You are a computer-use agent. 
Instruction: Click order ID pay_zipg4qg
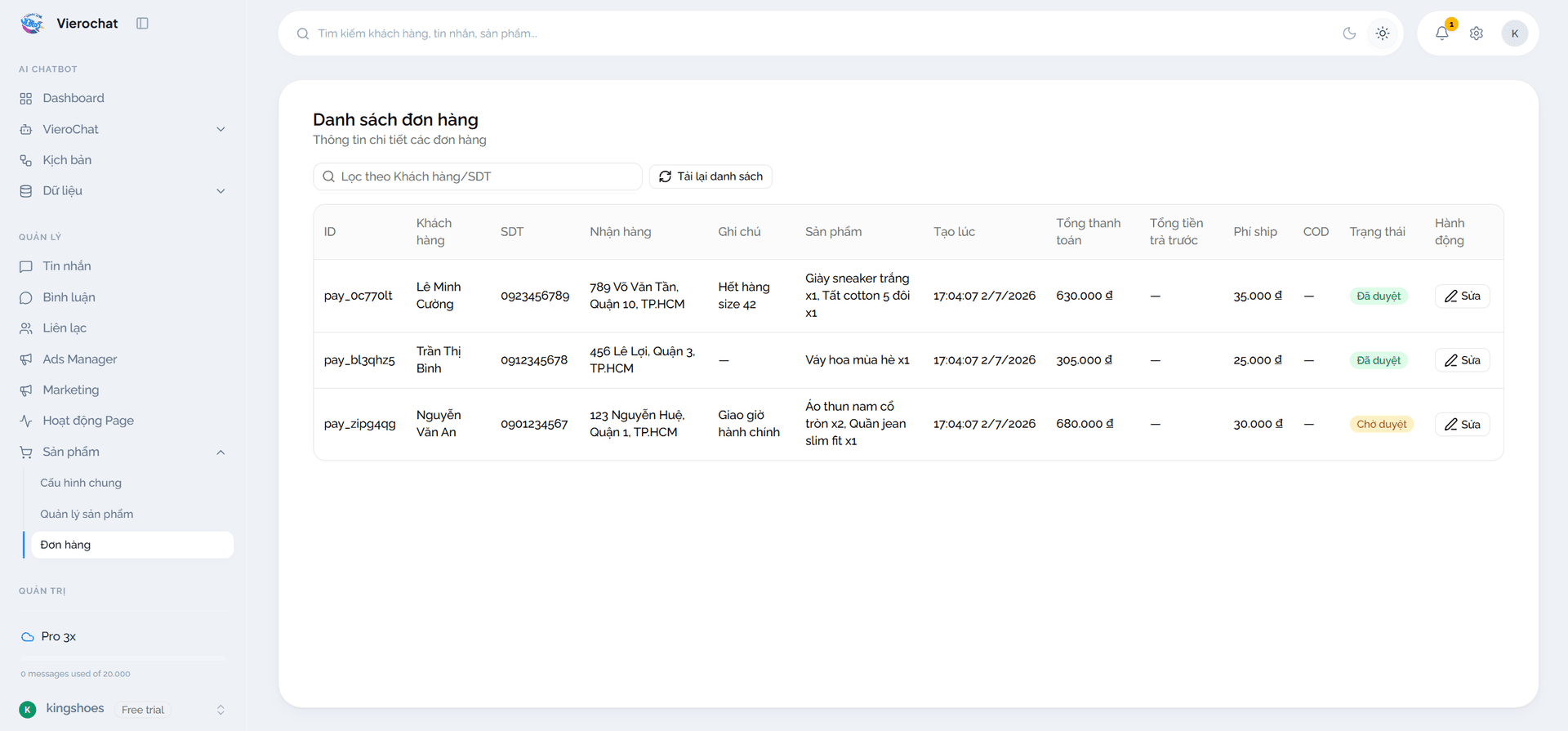pos(359,424)
